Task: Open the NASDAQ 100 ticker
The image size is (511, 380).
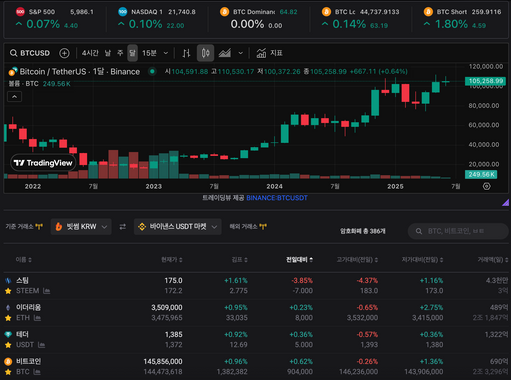Action: point(157,18)
